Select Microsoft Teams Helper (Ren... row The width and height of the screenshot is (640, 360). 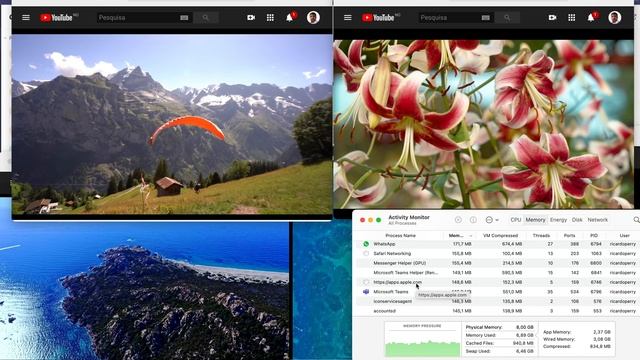tap(498, 273)
